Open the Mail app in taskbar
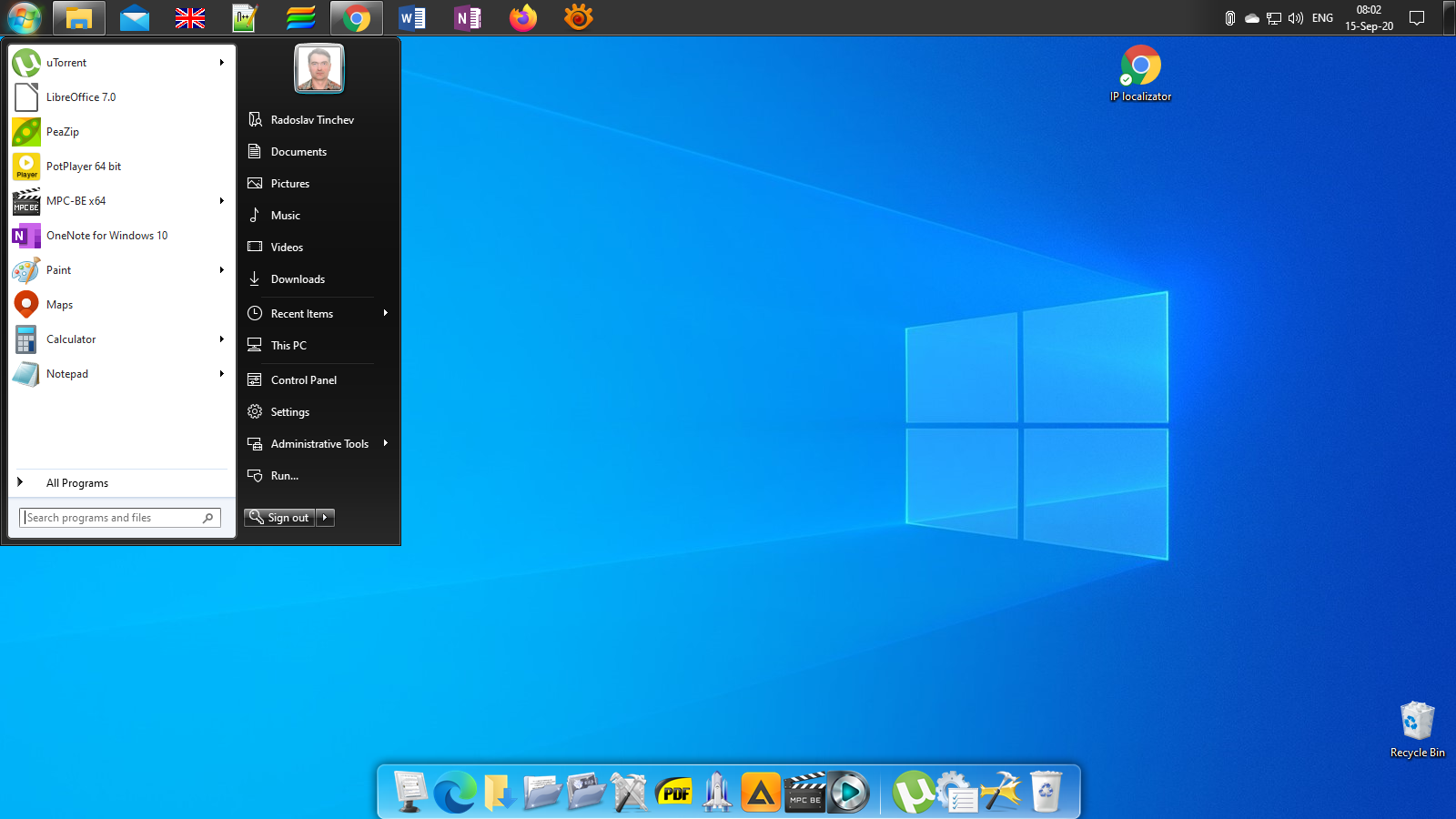The height and width of the screenshot is (819, 1456). pyautogui.click(x=135, y=17)
